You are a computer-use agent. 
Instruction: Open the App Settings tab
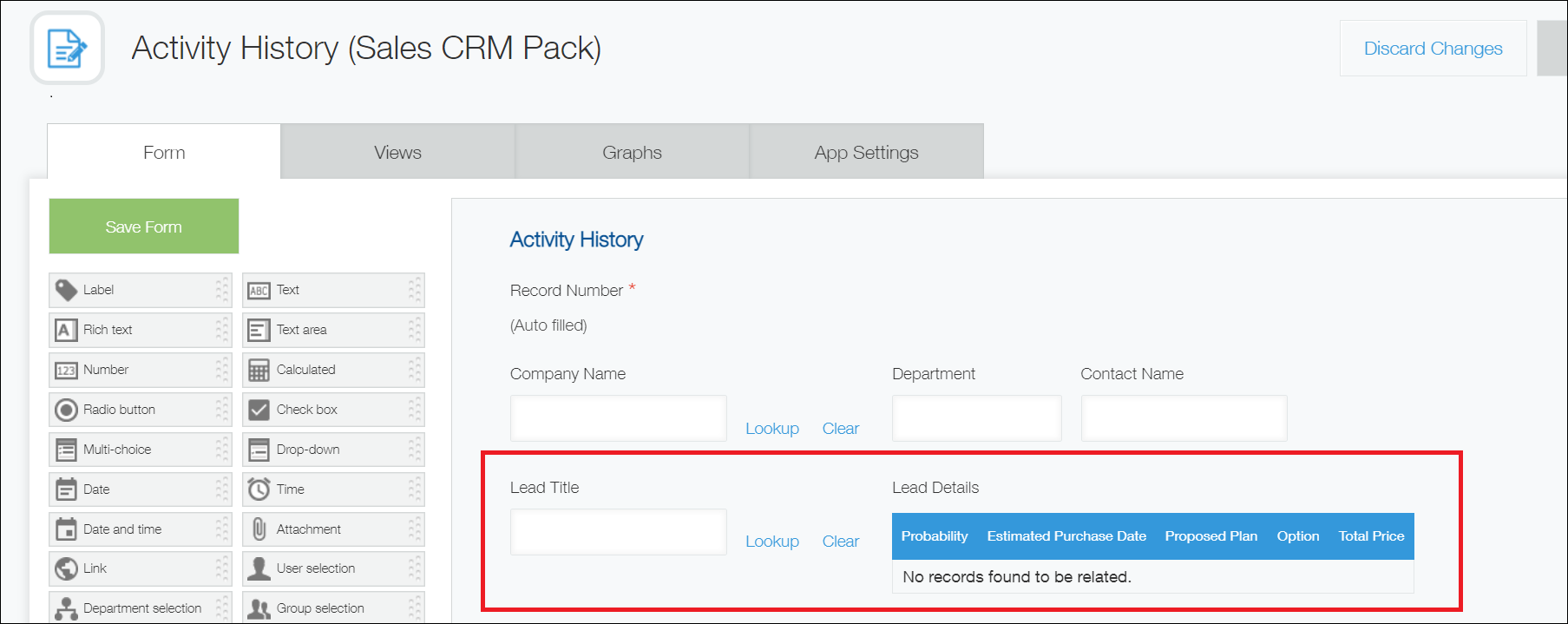click(x=866, y=153)
